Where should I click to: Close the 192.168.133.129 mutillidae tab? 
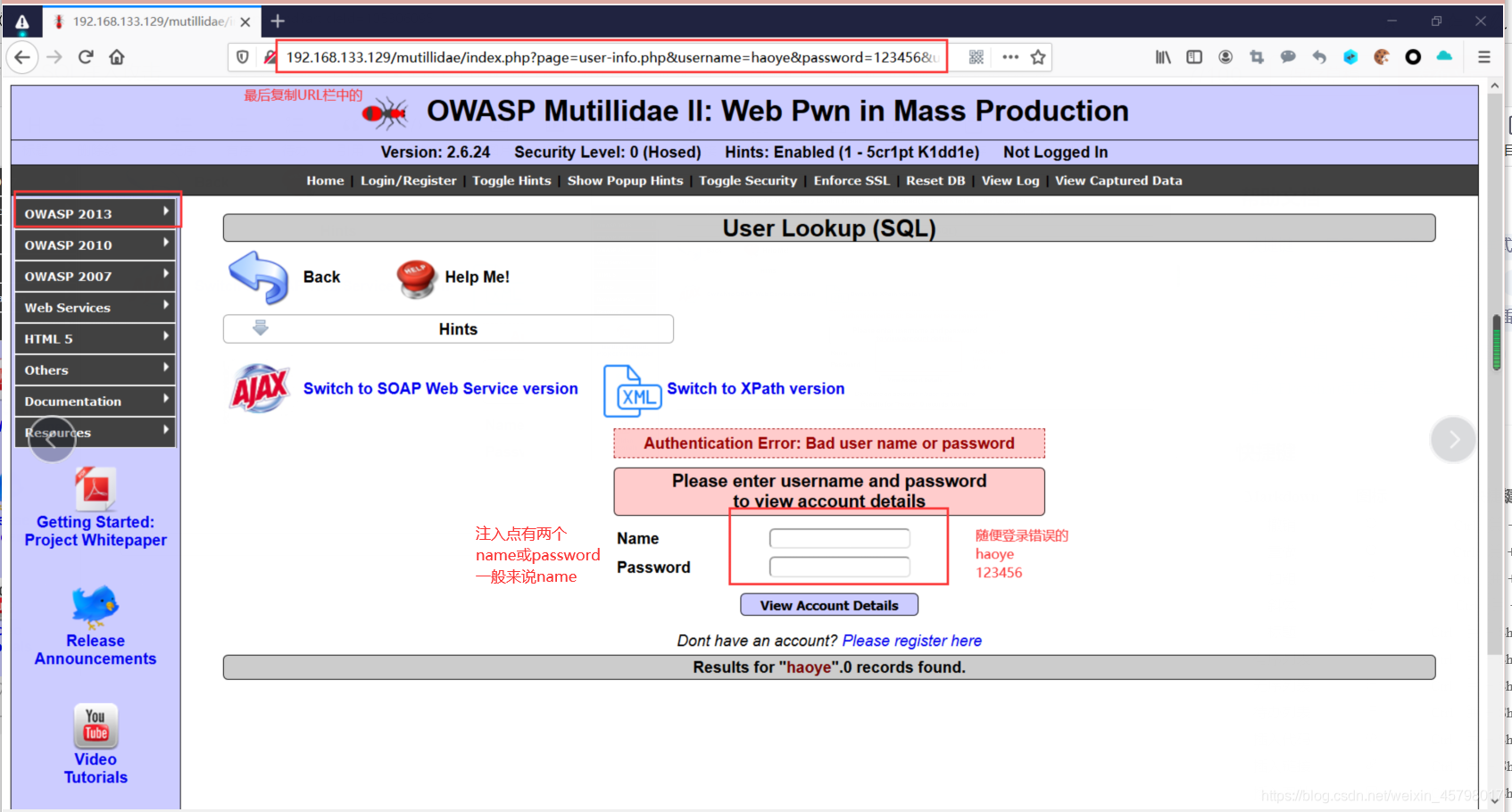click(x=245, y=21)
